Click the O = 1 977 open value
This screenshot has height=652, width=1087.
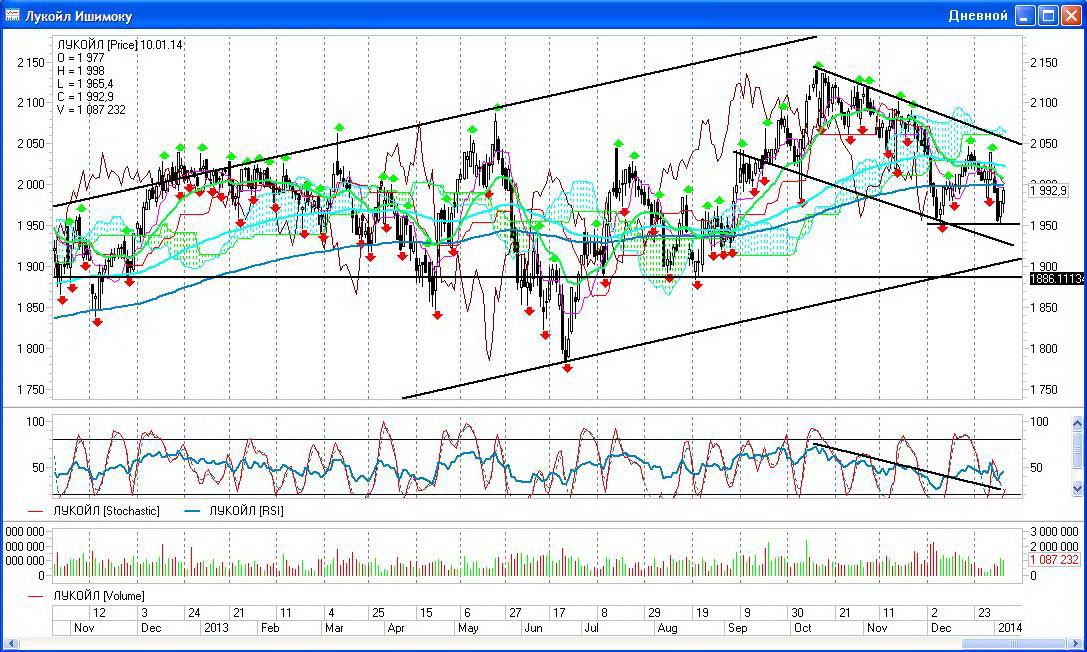point(81,58)
